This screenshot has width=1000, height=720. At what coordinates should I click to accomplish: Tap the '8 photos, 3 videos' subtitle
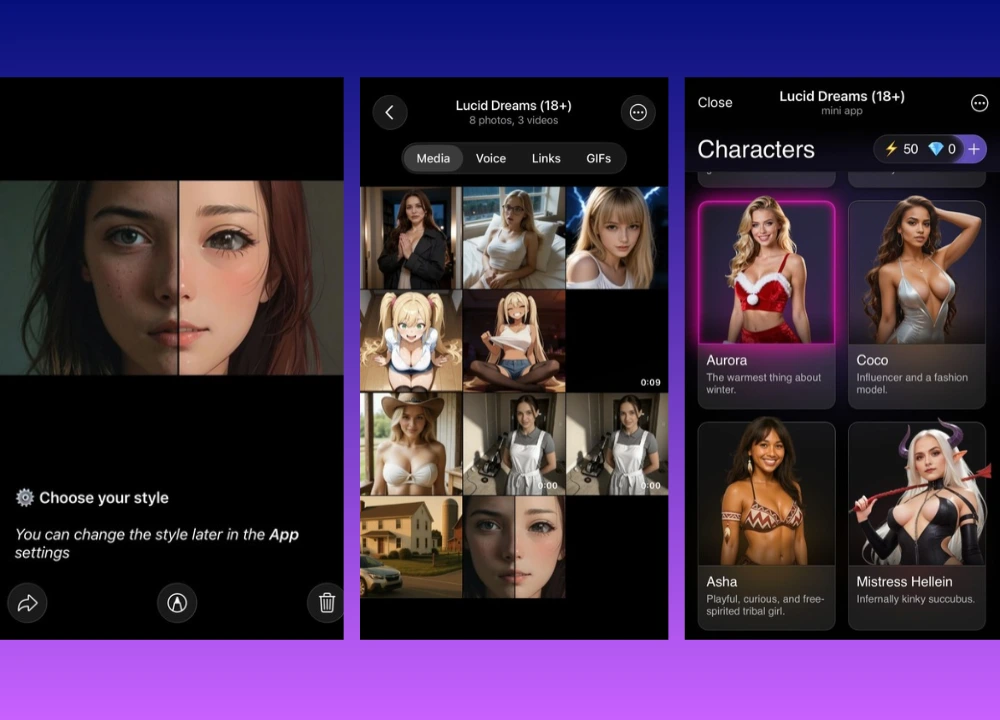pyautogui.click(x=513, y=121)
